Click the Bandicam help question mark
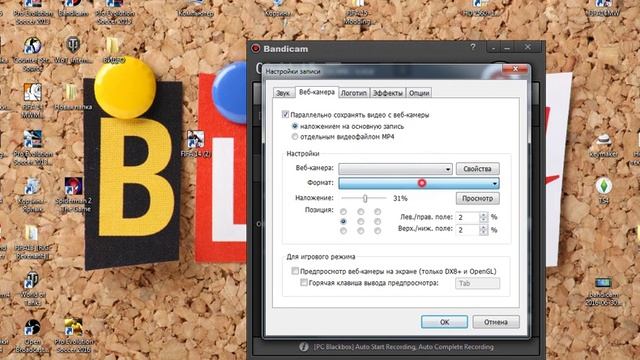This screenshot has width=640, height=360. coord(473,47)
